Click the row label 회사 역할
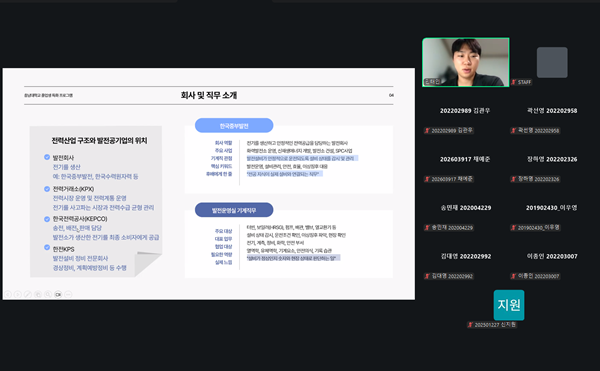The width and height of the screenshot is (600, 371). pyautogui.click(x=223, y=143)
